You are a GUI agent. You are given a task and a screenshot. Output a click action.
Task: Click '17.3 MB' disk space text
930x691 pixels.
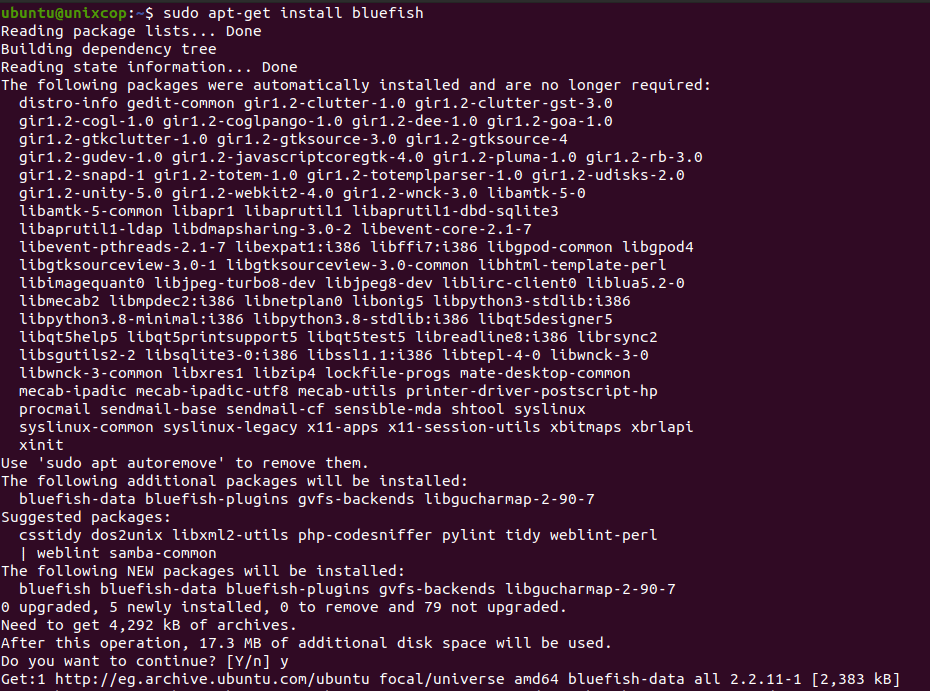pyautogui.click(x=235, y=644)
